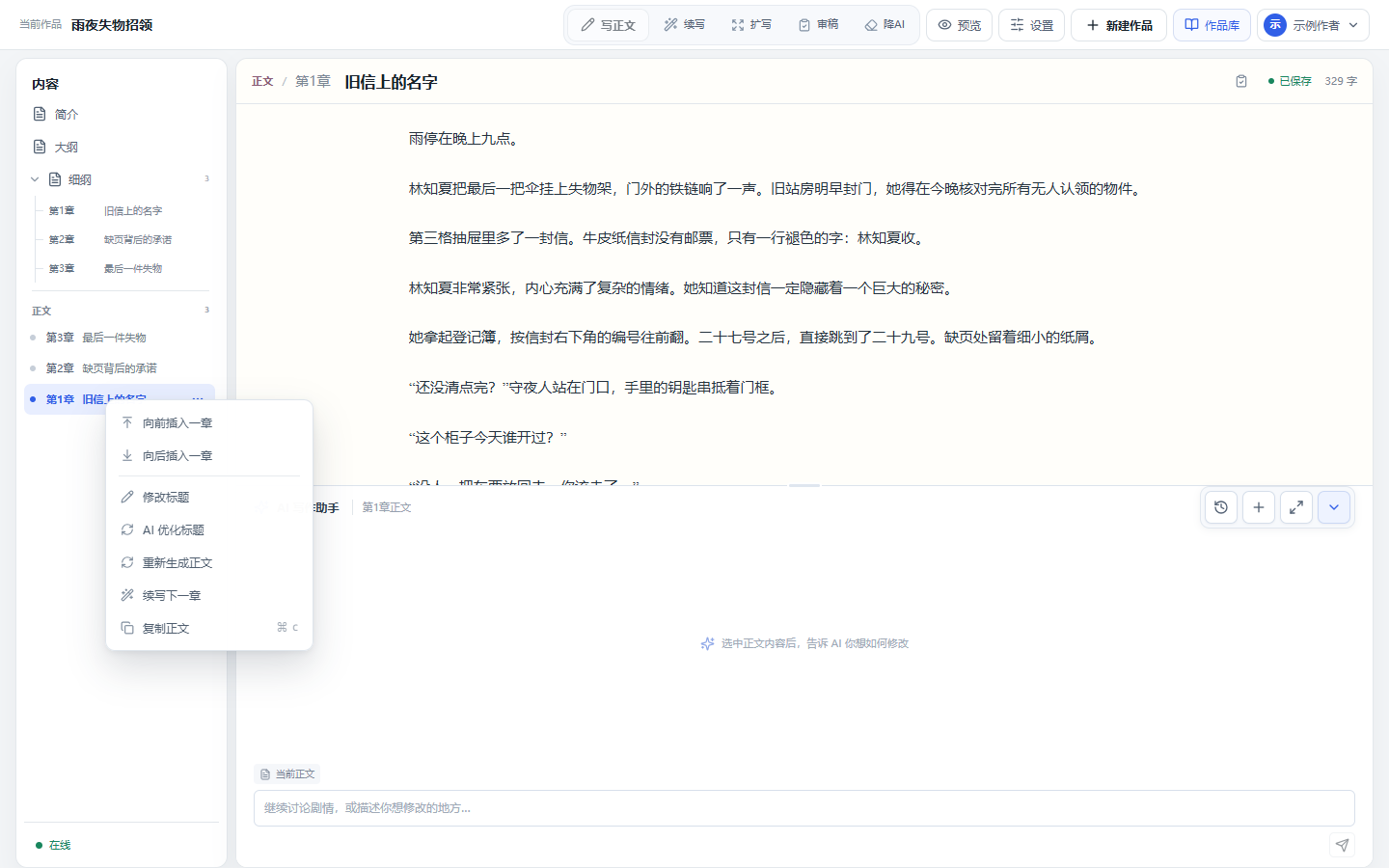Click the paragraph beginning 第三格抽屉里多了一封信
This screenshot has width=1389, height=868.
(x=667, y=238)
